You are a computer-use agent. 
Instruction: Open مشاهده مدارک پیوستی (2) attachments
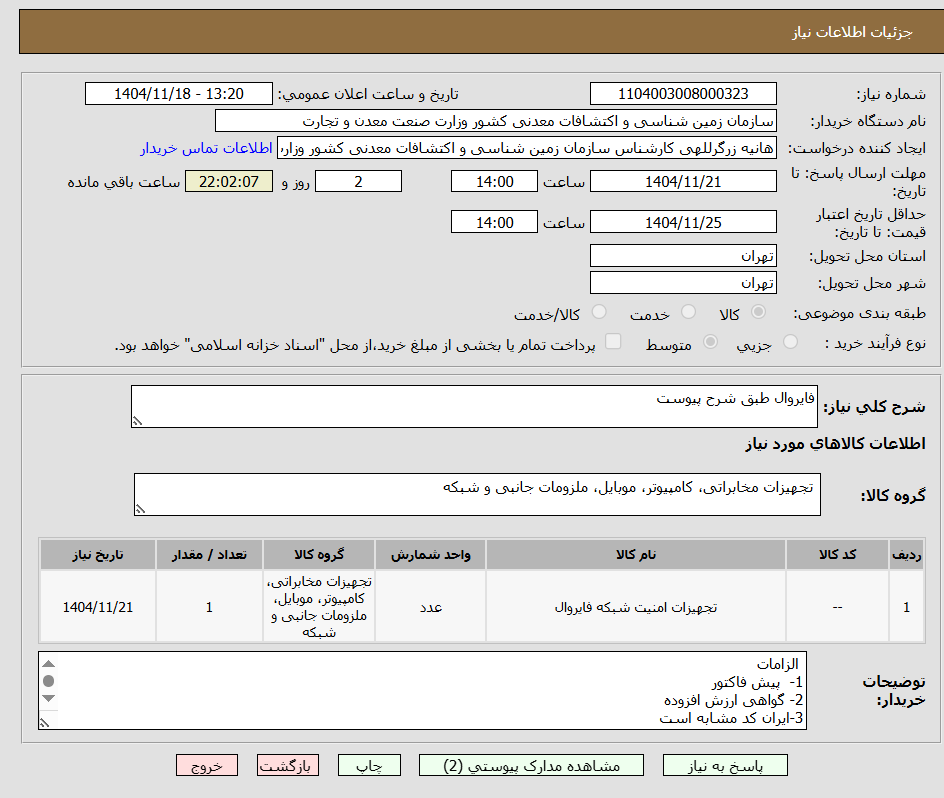pyautogui.click(x=531, y=765)
